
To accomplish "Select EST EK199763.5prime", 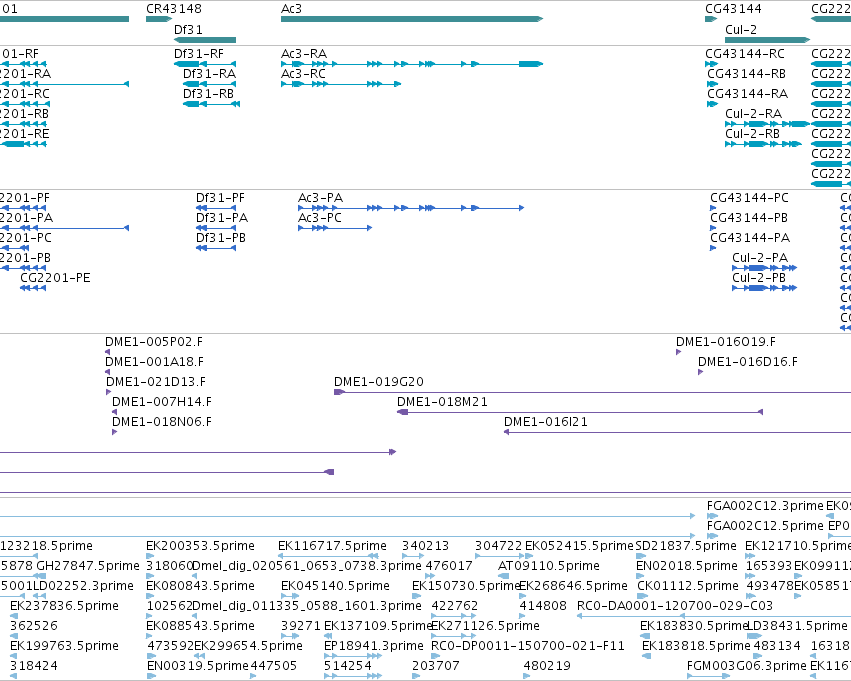I will click(x=14, y=657).
